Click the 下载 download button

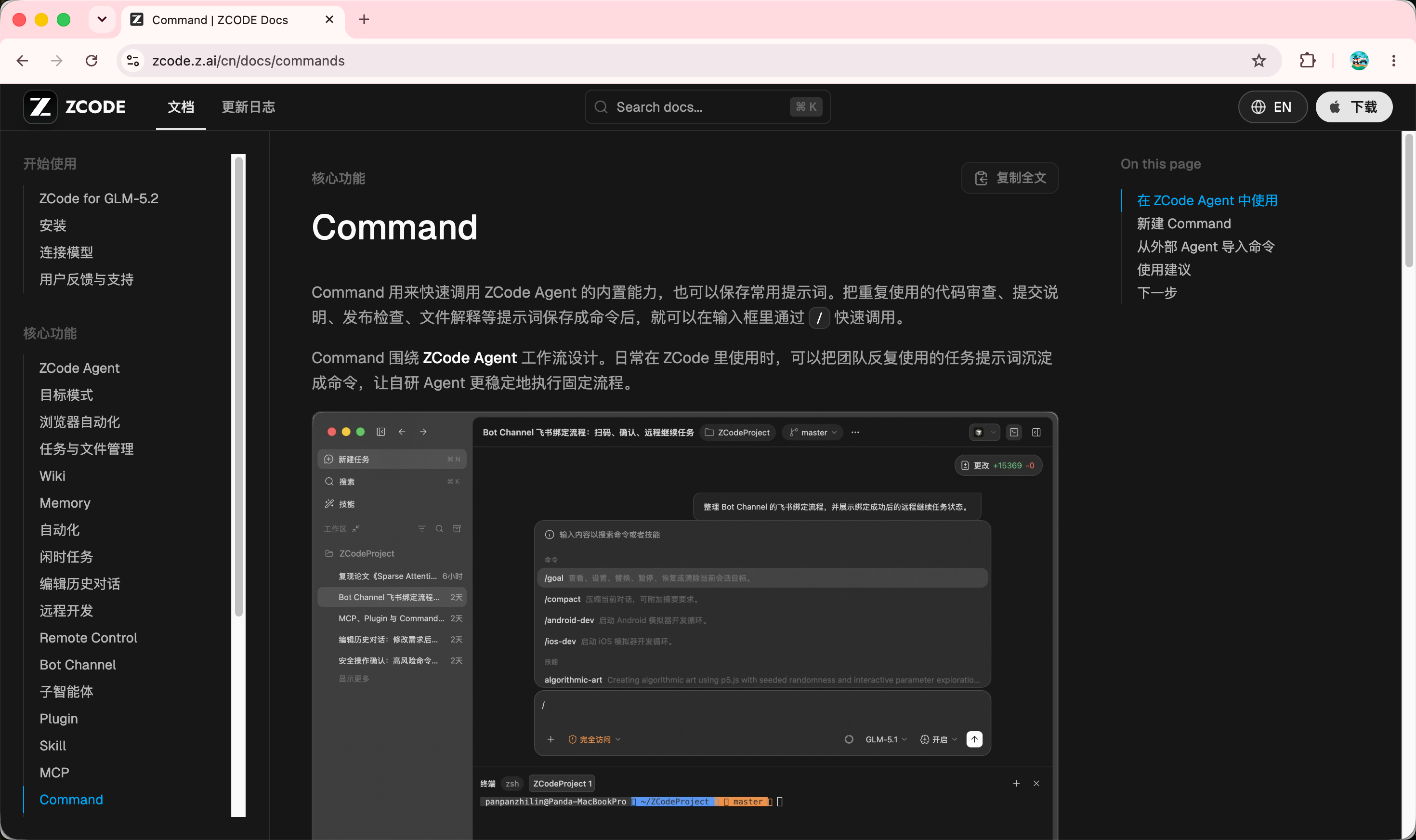point(1354,107)
